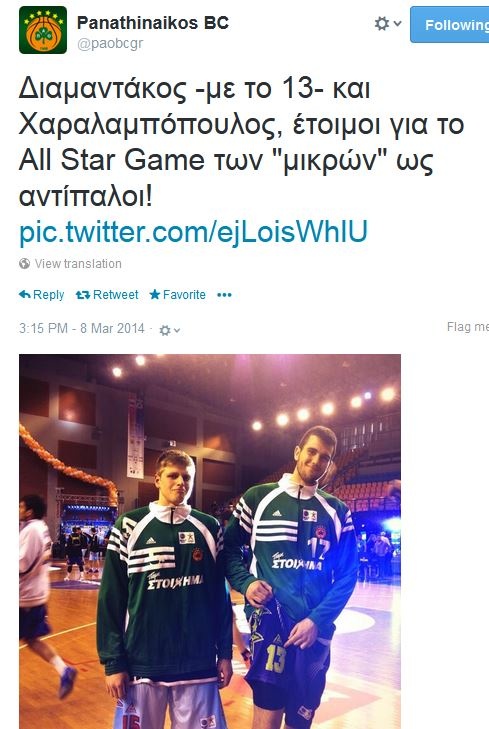Open the pic.twitter.com/ejLoisWhIU link
Screen dimensions: 489x729
[193, 232]
